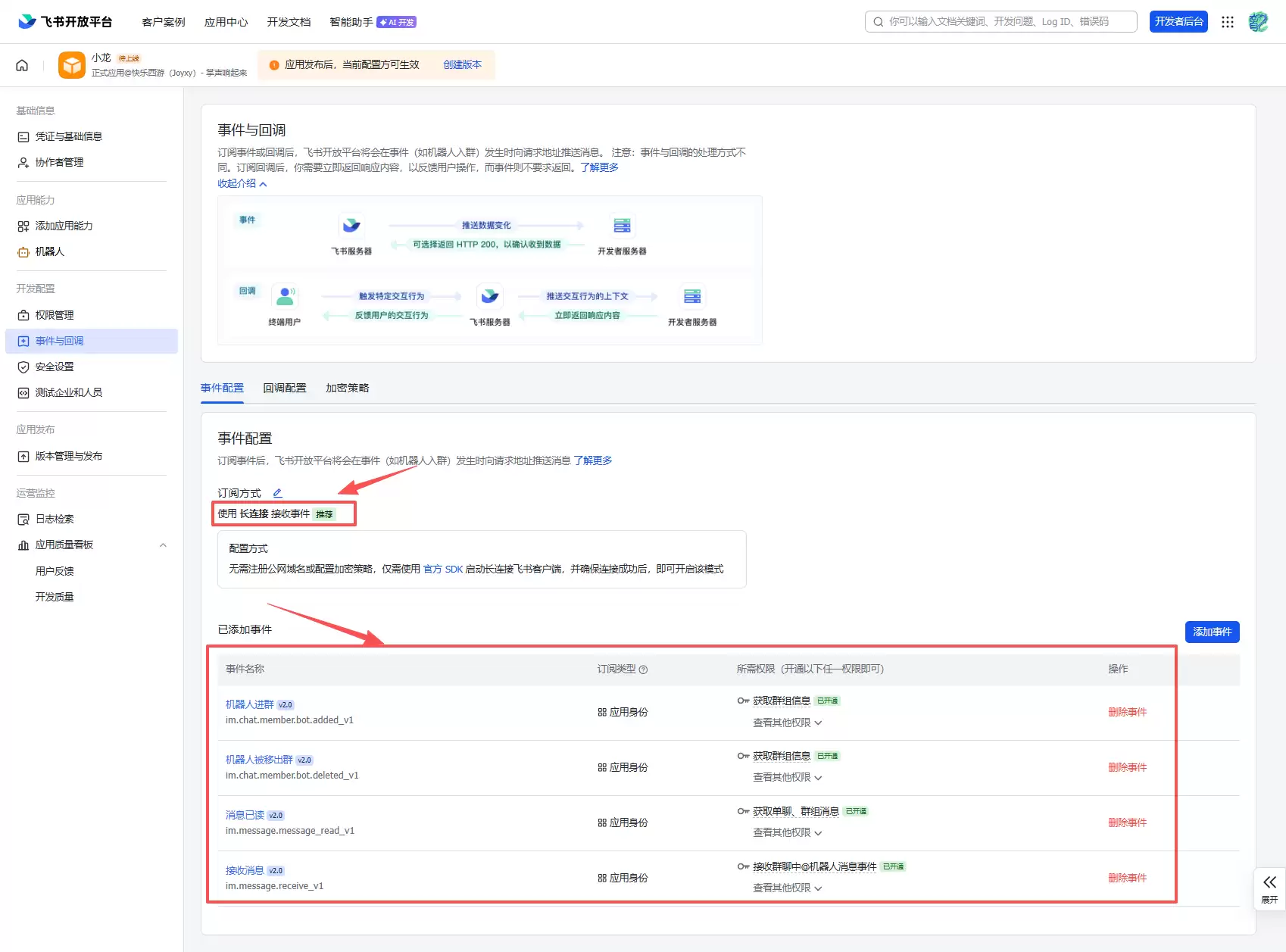Go to 安全设置 in the sidebar

55,367
